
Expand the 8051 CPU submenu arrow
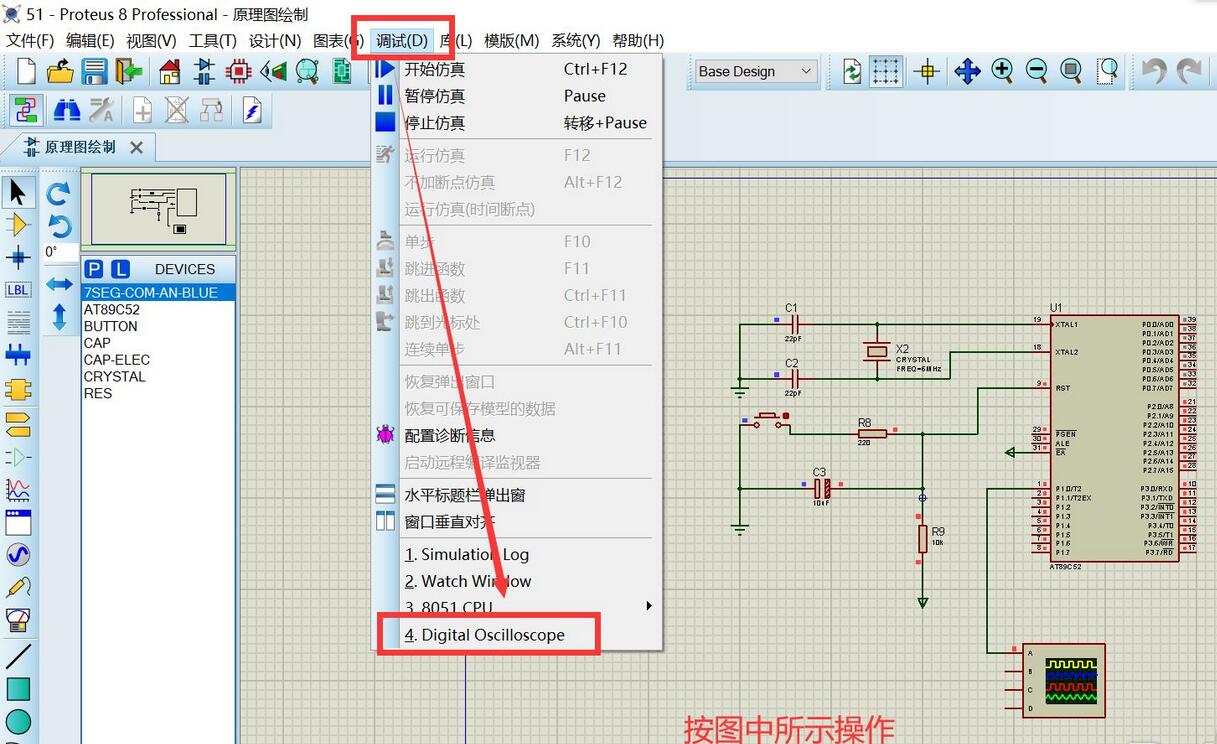pyautogui.click(x=649, y=606)
